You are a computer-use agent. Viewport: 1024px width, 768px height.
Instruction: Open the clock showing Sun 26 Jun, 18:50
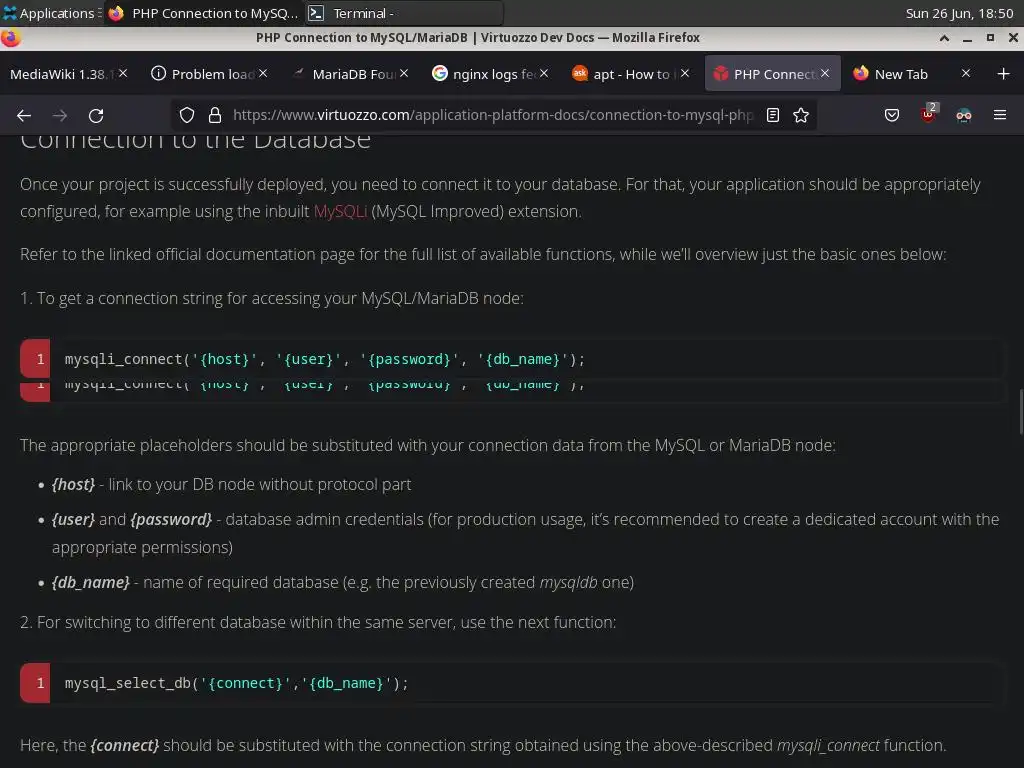pyautogui.click(x=959, y=13)
